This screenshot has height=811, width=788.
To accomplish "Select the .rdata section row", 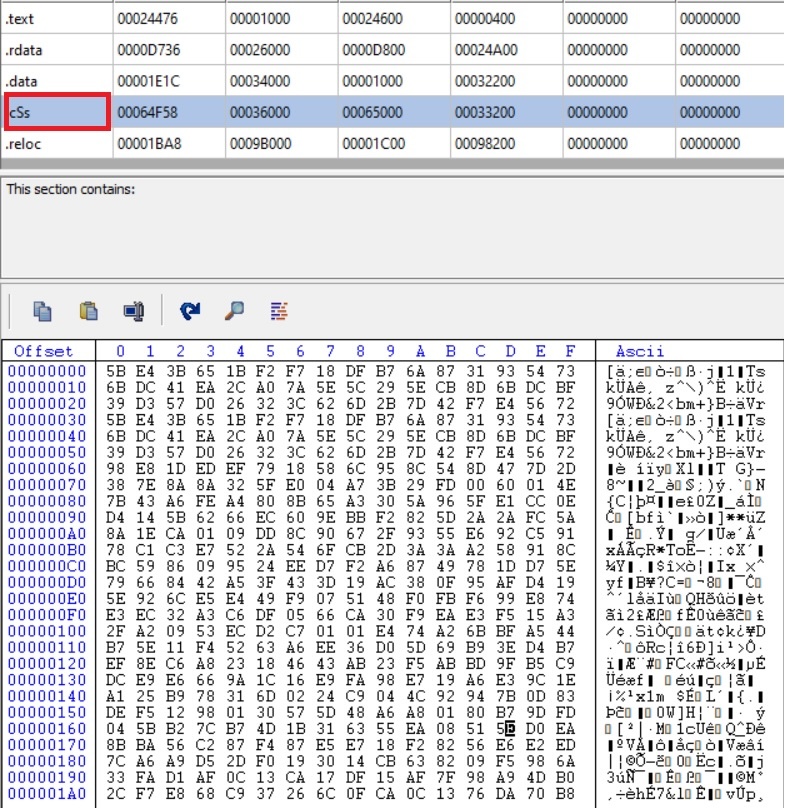I will [55, 49].
